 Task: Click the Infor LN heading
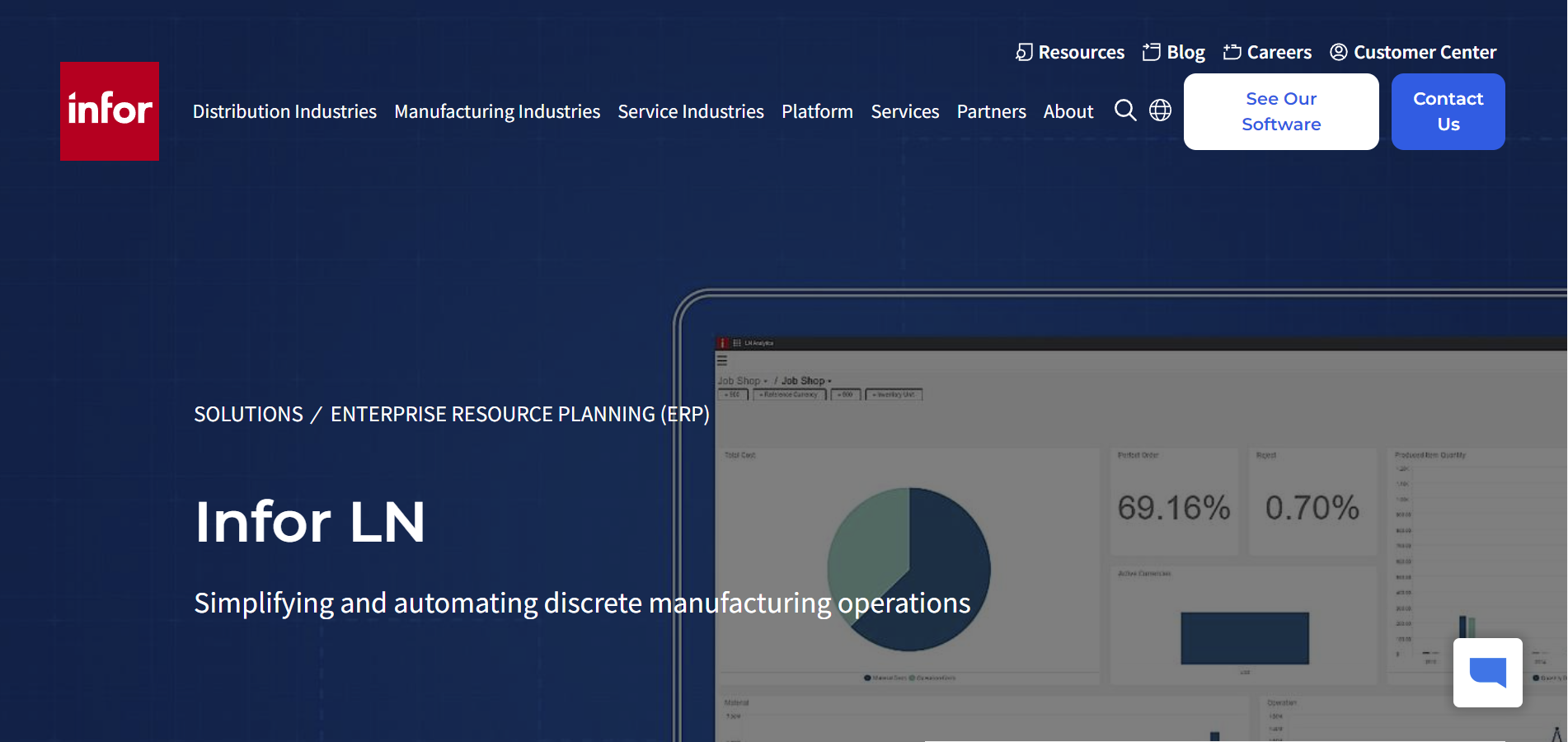click(310, 522)
